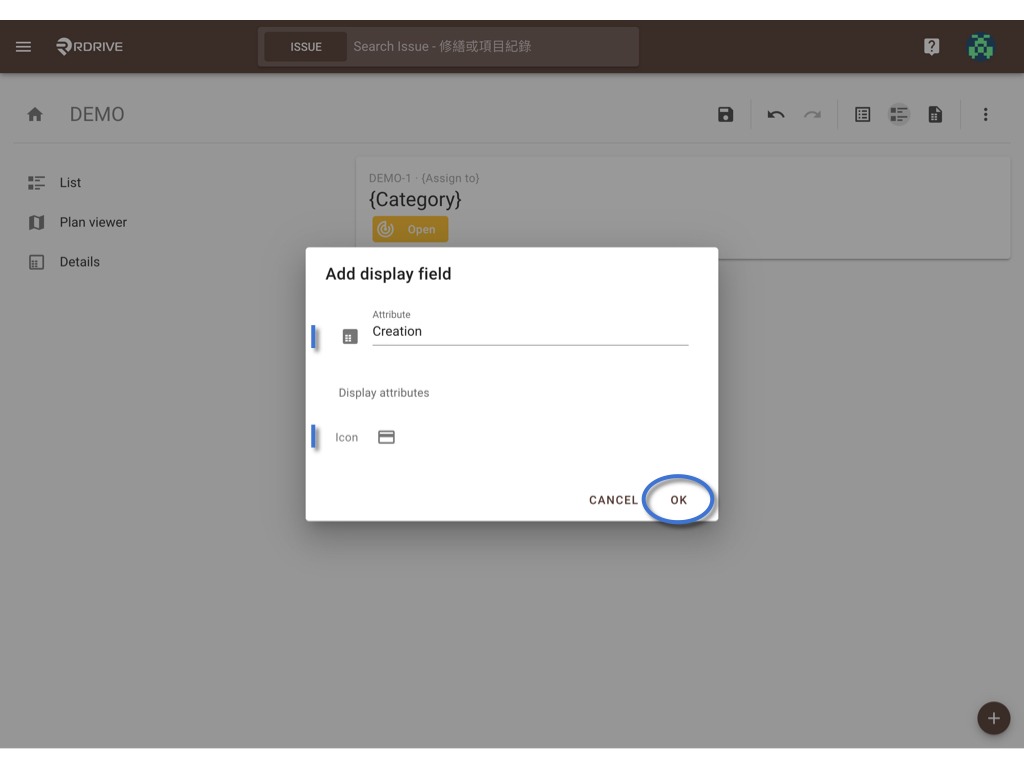Open the help question-mark icon

931,46
